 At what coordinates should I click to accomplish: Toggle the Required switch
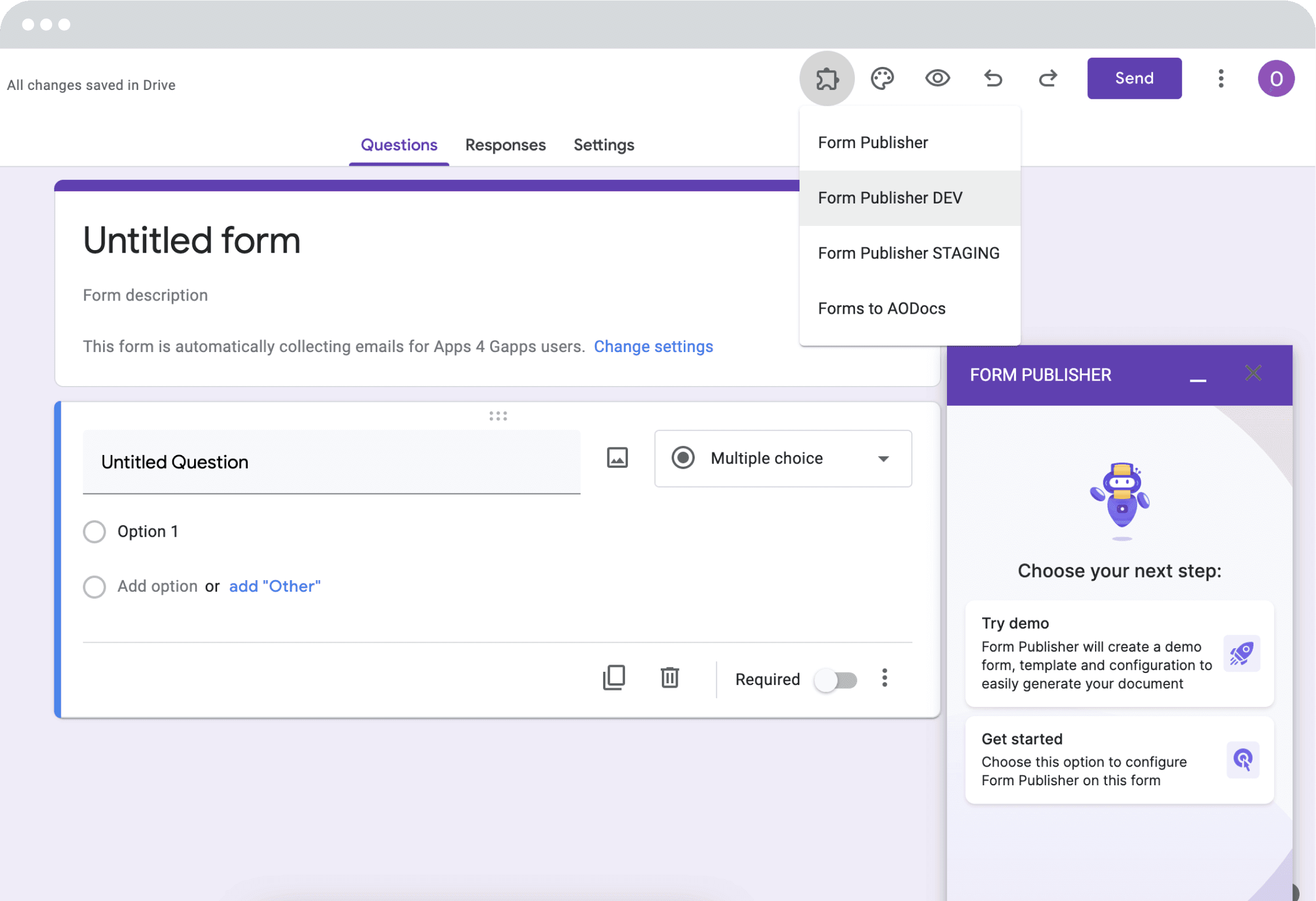pos(836,679)
